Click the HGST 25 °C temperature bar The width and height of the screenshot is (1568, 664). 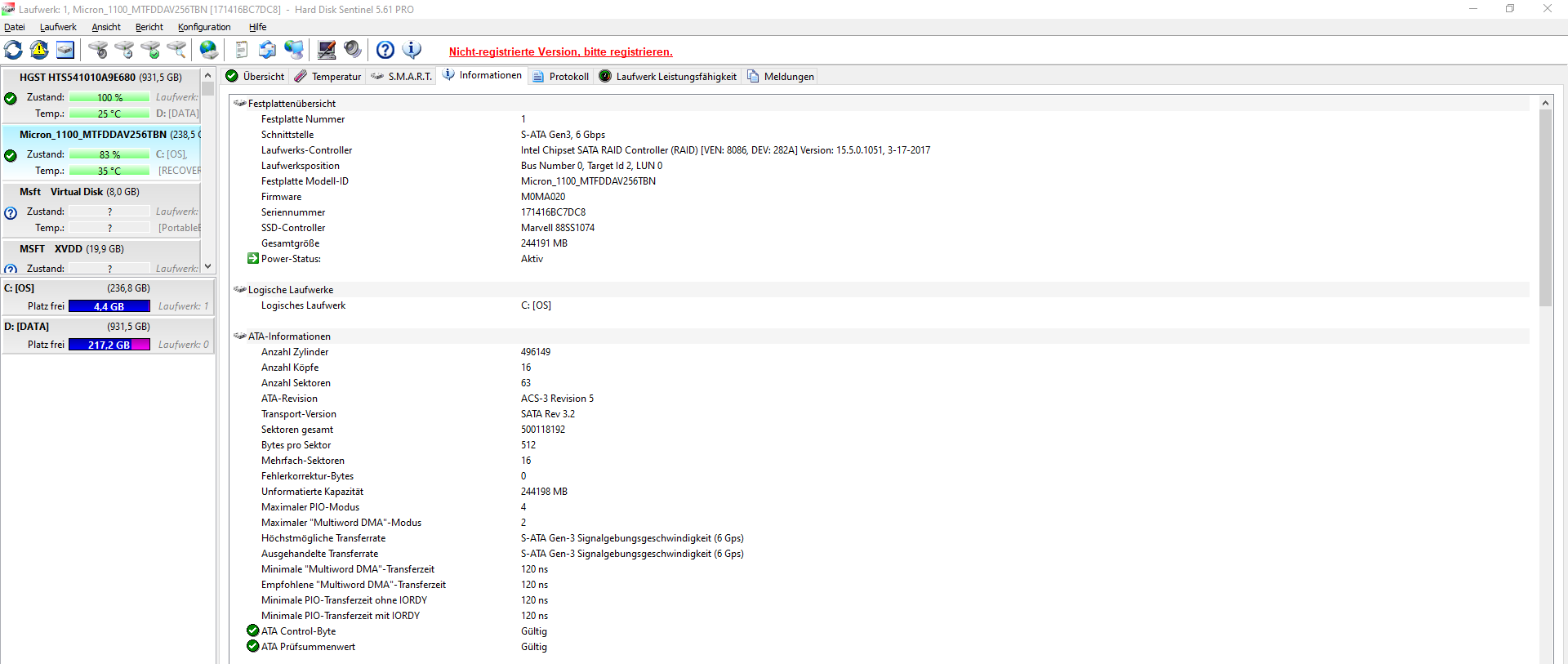click(109, 114)
